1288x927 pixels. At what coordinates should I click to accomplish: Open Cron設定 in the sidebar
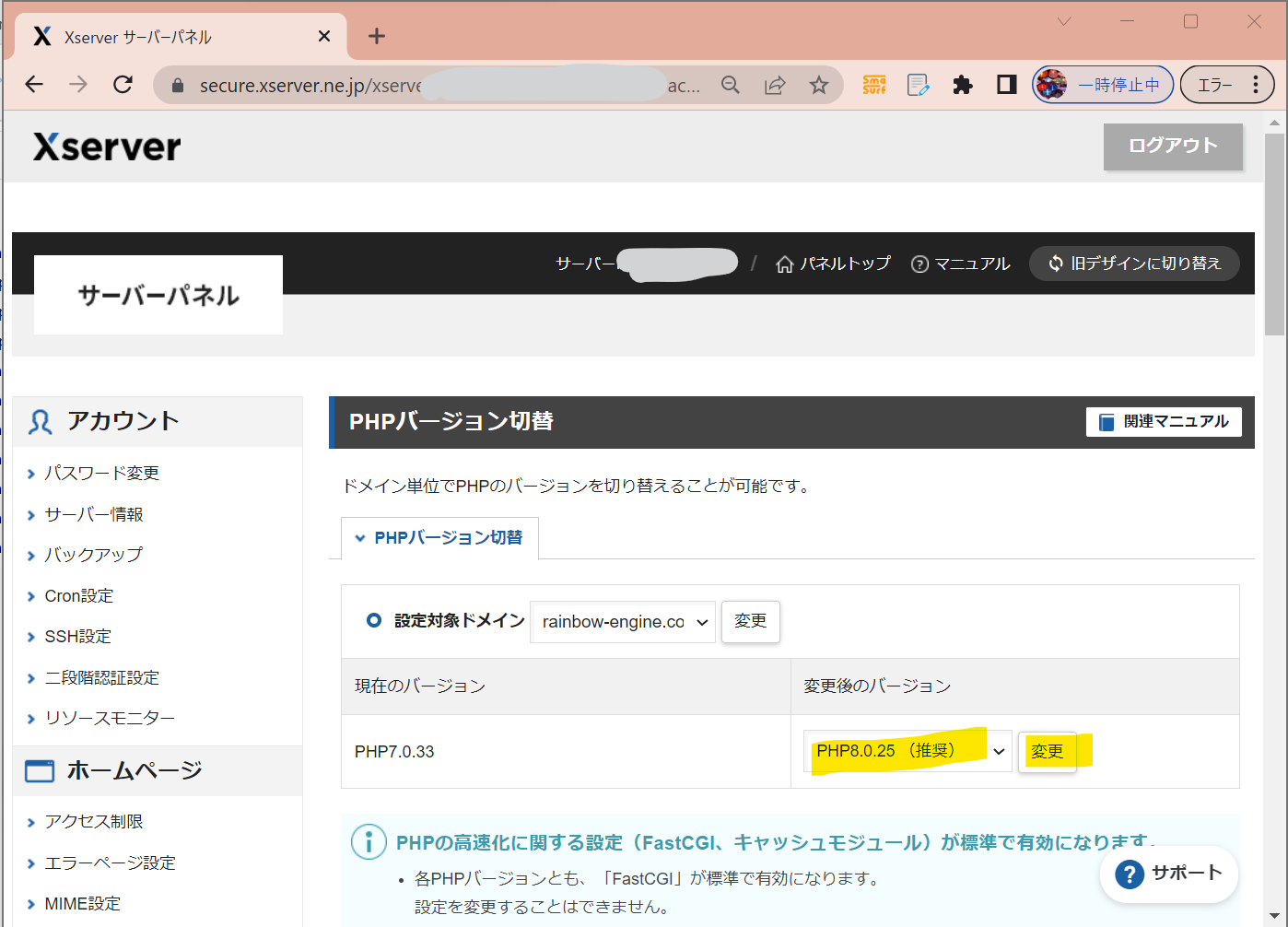point(78,596)
